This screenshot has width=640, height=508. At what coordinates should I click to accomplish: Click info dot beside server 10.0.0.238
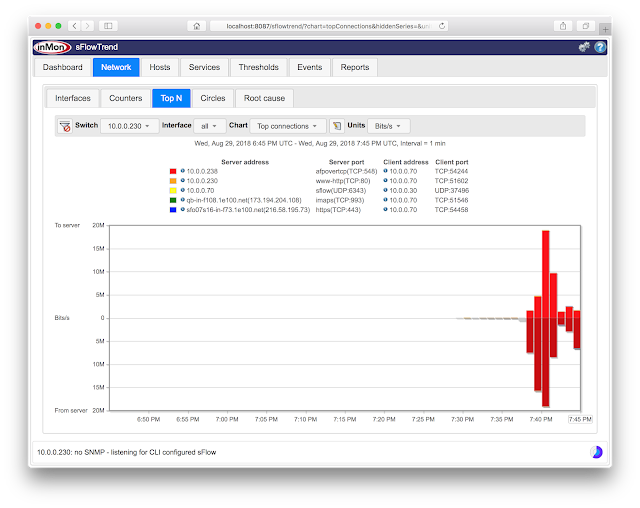pos(182,171)
